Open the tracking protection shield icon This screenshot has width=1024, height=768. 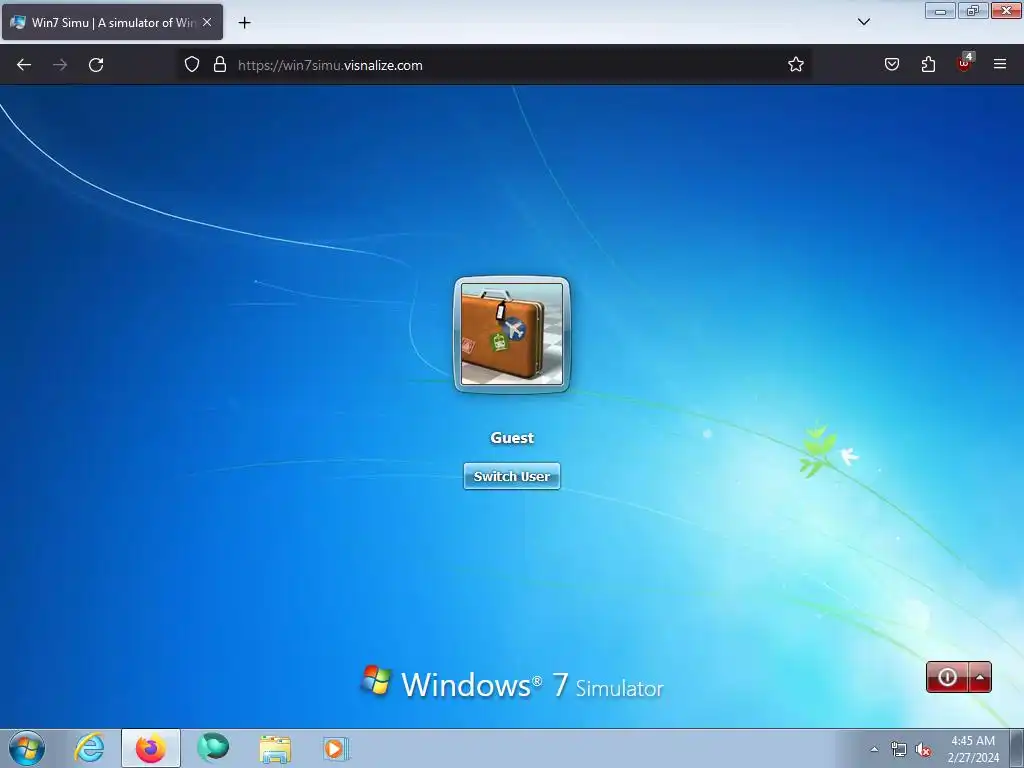coord(191,65)
